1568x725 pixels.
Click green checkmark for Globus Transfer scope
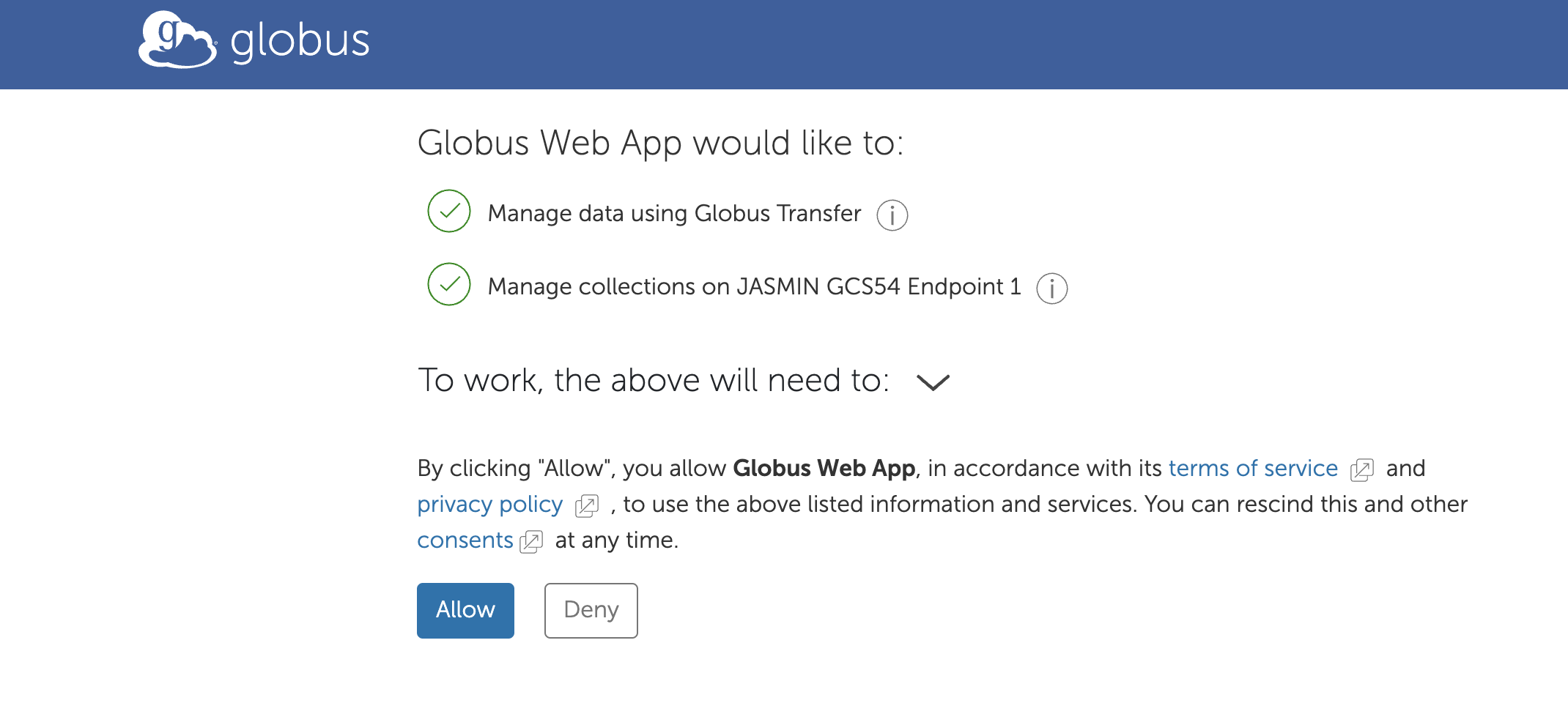(x=449, y=212)
